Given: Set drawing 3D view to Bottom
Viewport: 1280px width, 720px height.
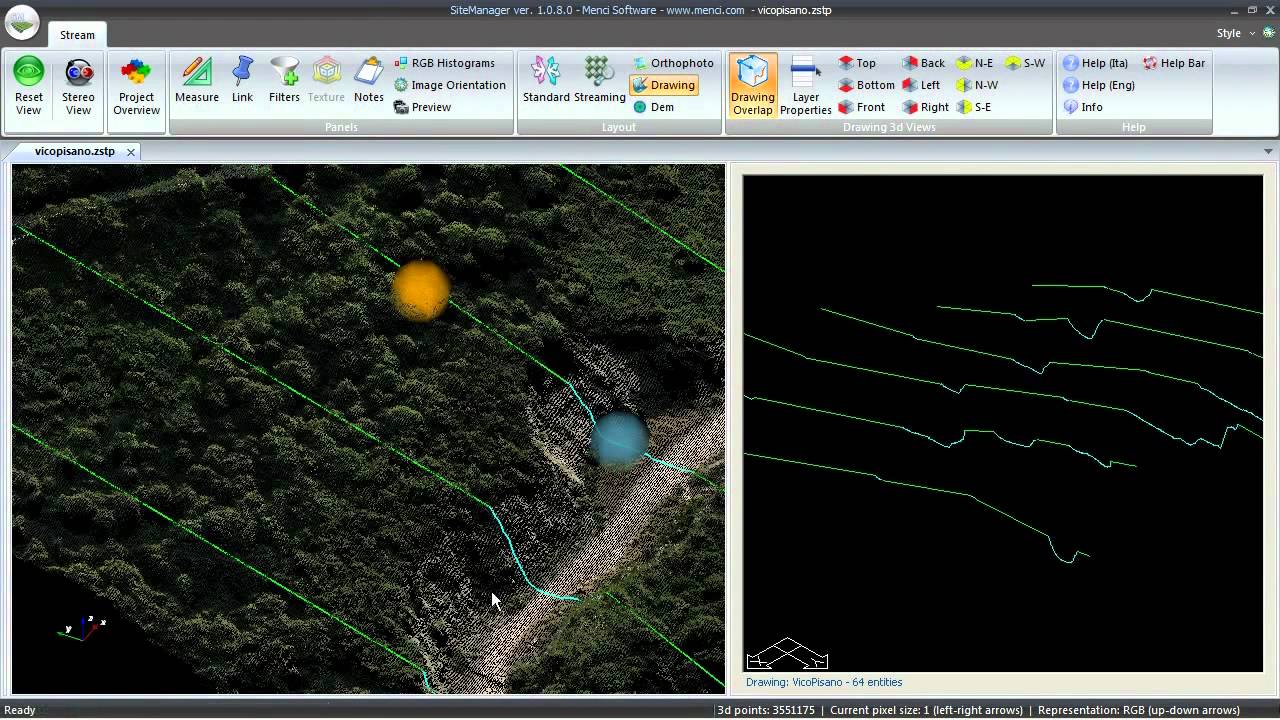Looking at the screenshot, I should point(866,85).
